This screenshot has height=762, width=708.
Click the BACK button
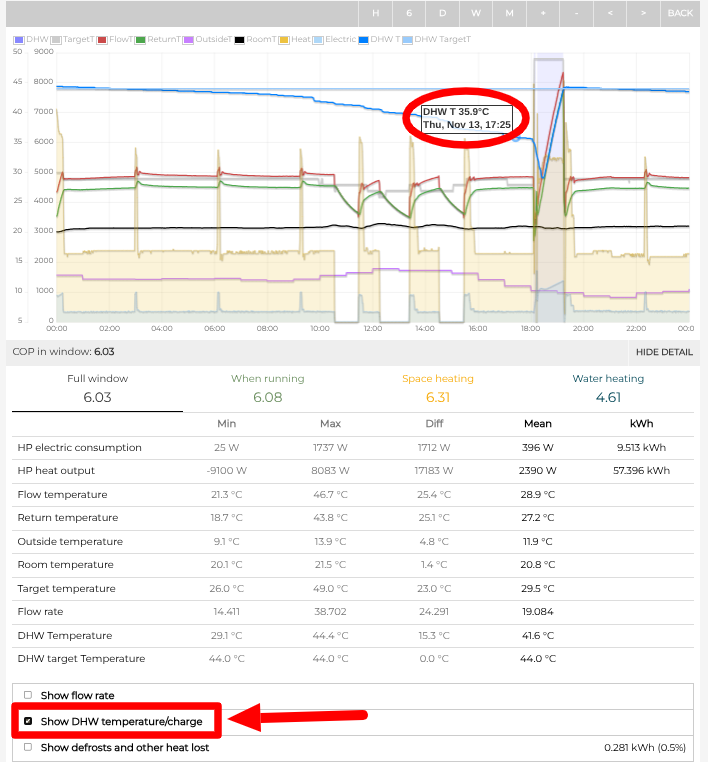(x=680, y=13)
